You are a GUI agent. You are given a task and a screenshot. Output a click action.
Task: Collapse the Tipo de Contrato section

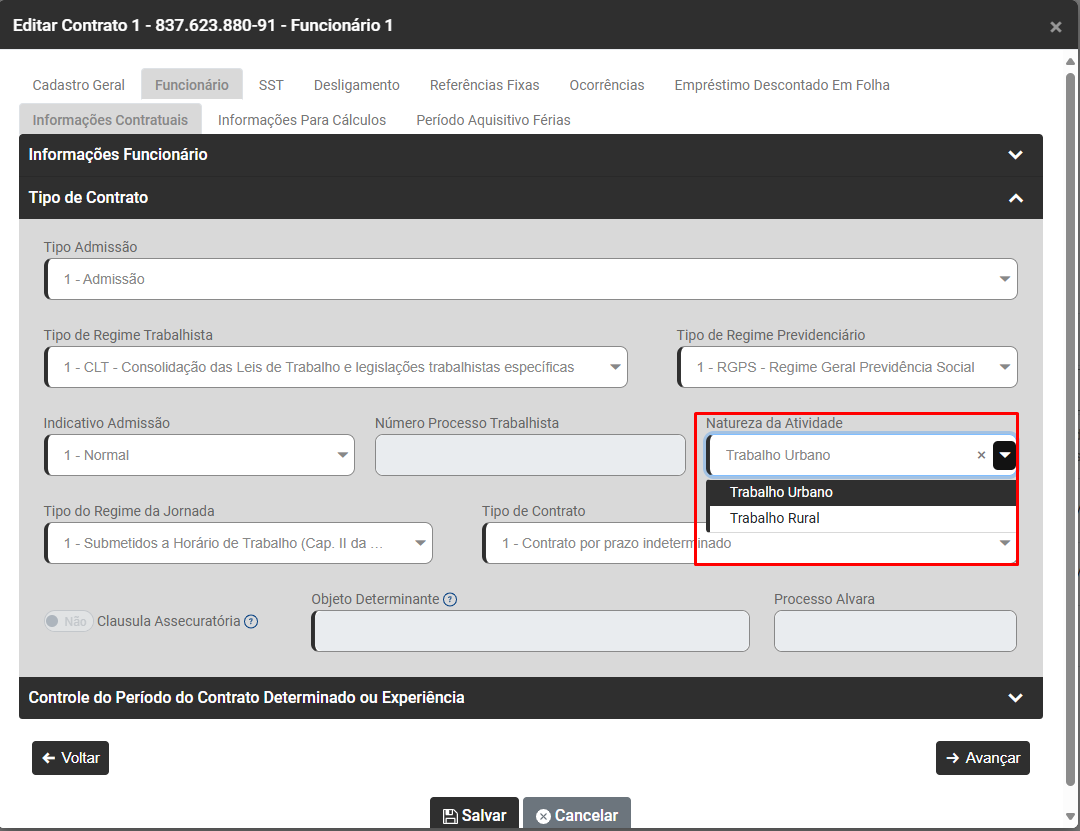1015,198
